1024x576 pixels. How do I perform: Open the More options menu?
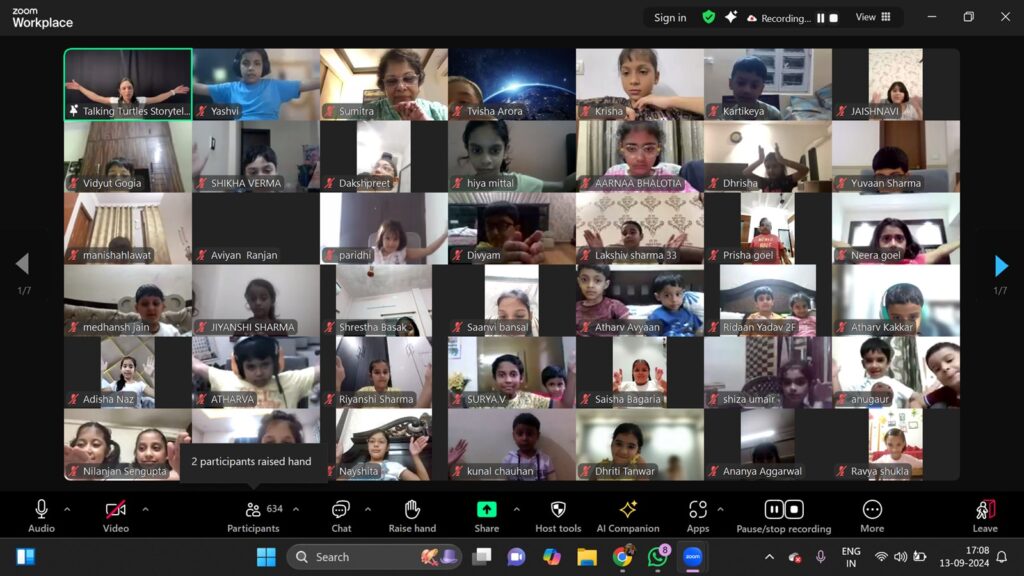(872, 516)
